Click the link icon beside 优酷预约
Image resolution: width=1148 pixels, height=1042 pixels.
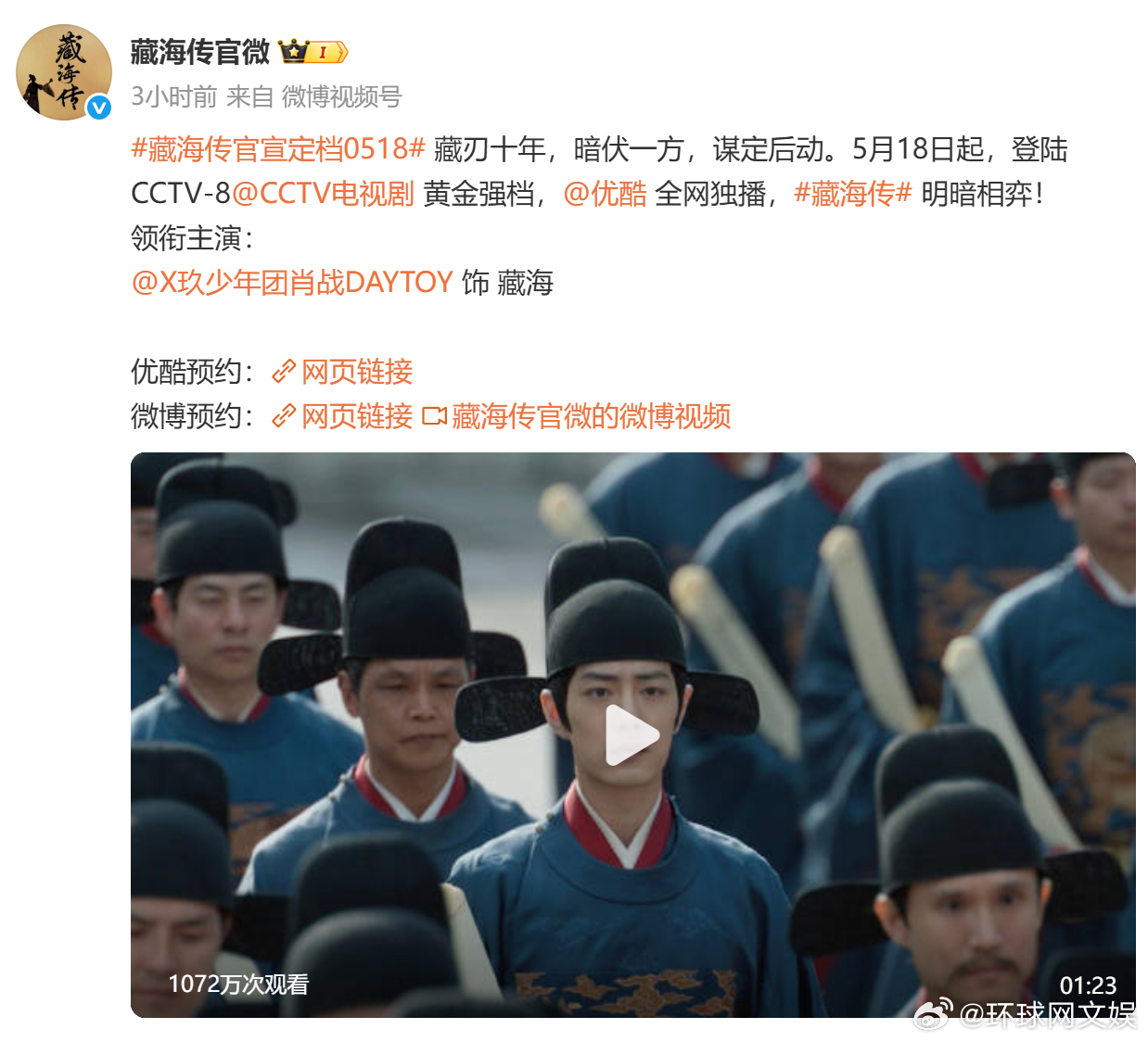coord(284,372)
